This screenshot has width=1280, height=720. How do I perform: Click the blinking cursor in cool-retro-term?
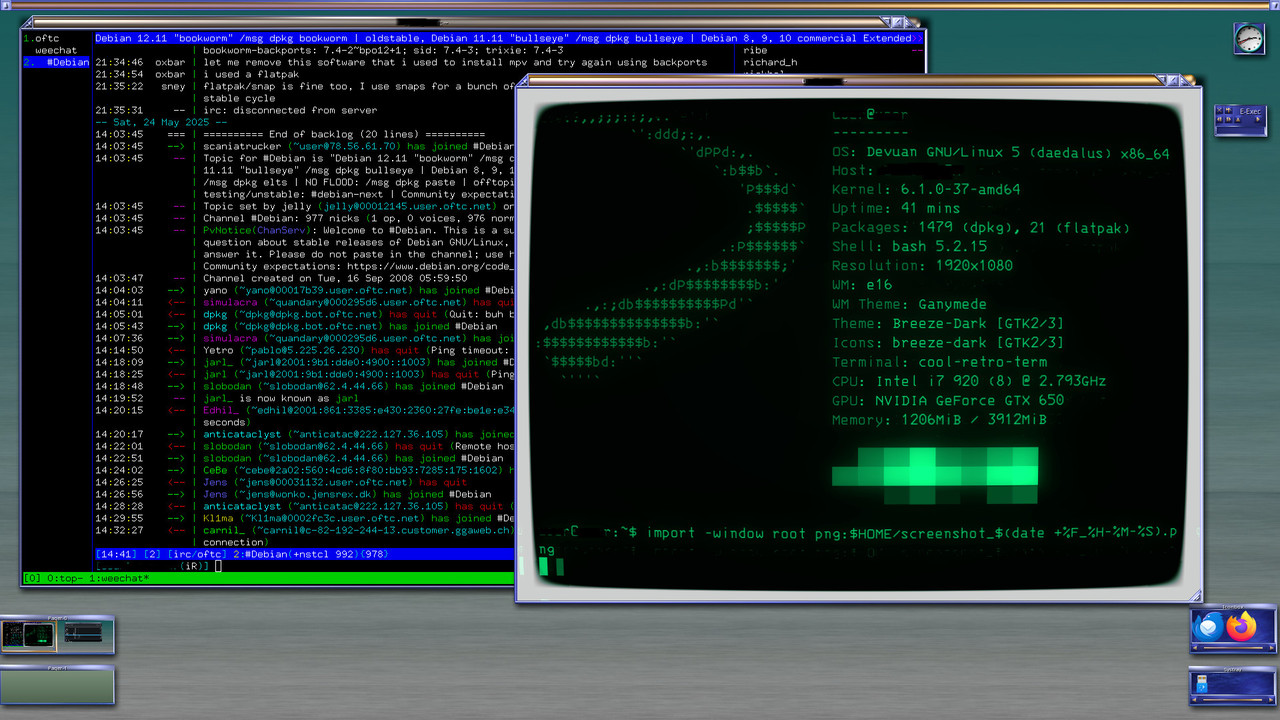544,567
